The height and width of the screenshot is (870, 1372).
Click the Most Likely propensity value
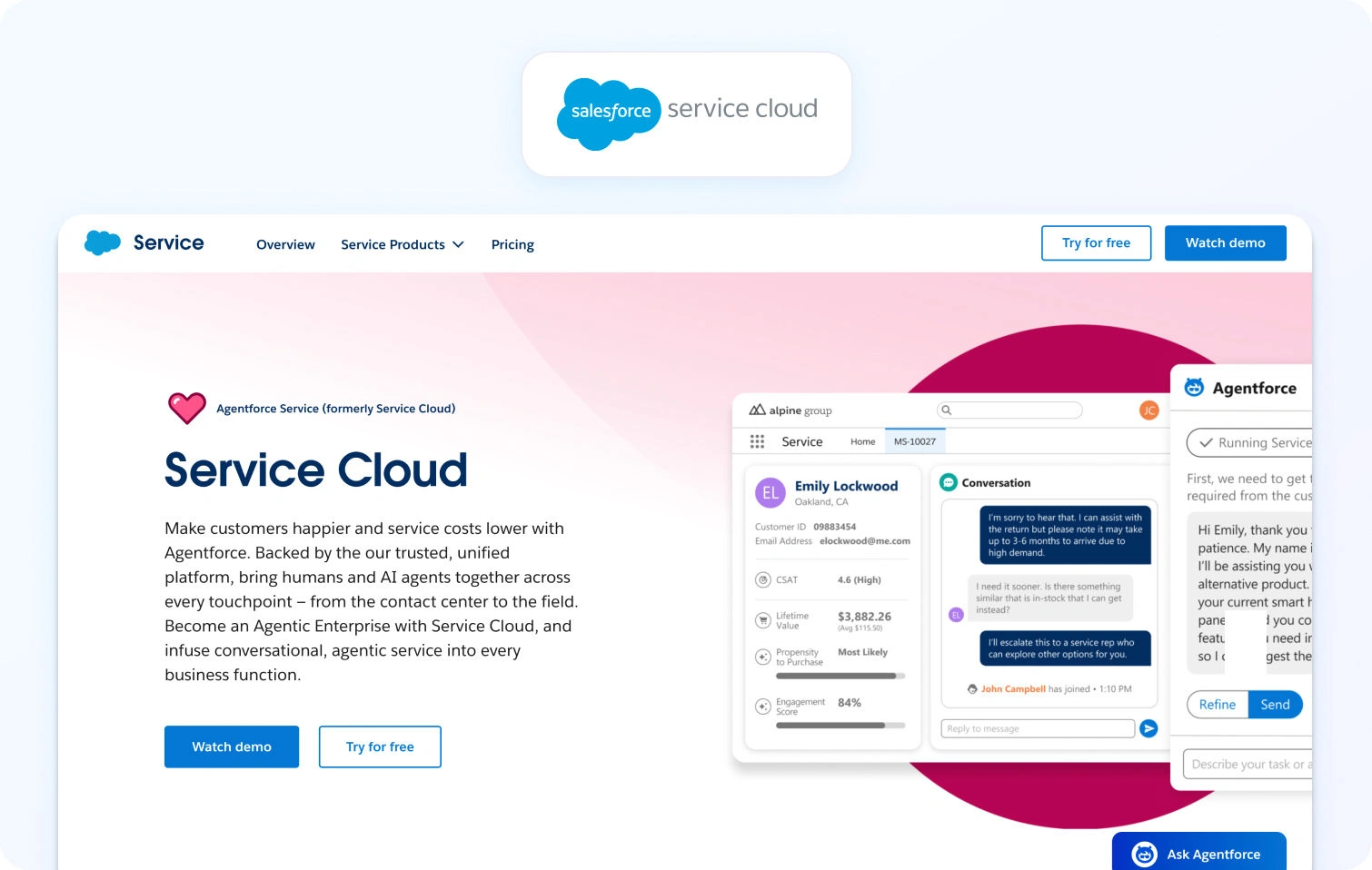coord(862,652)
